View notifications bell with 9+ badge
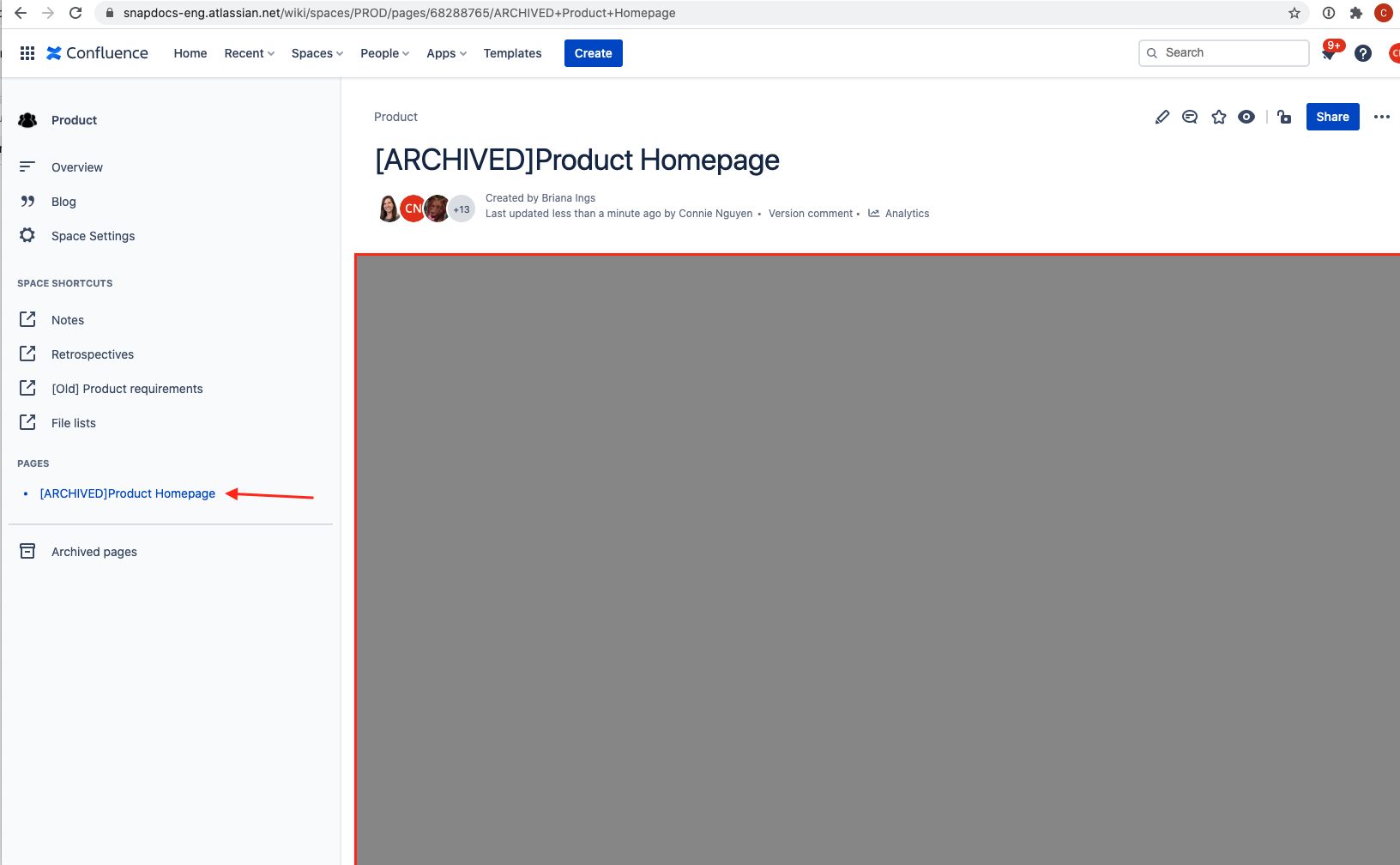 point(1330,53)
